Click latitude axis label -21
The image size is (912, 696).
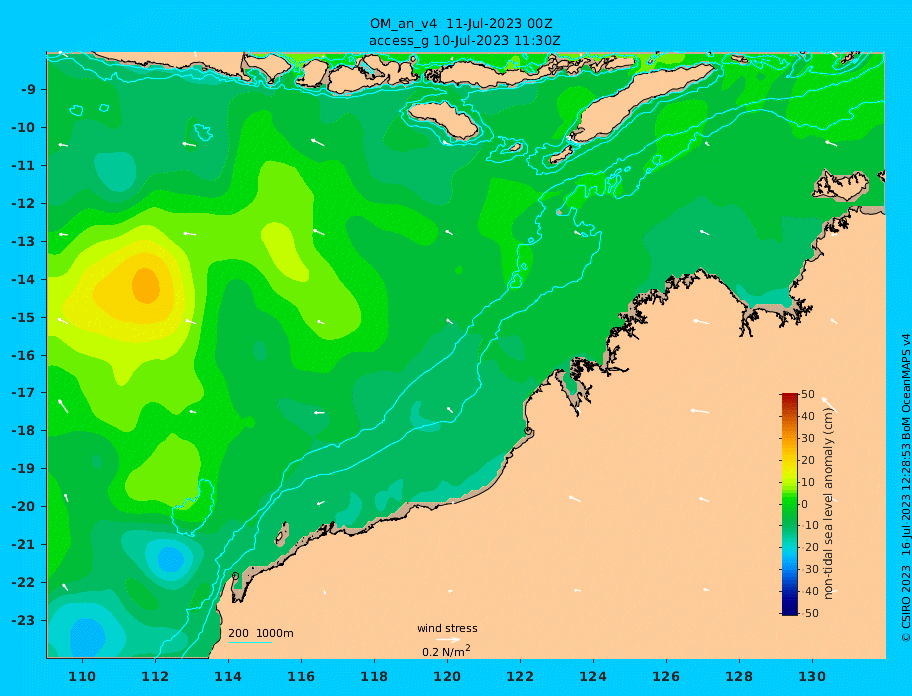pos(25,545)
